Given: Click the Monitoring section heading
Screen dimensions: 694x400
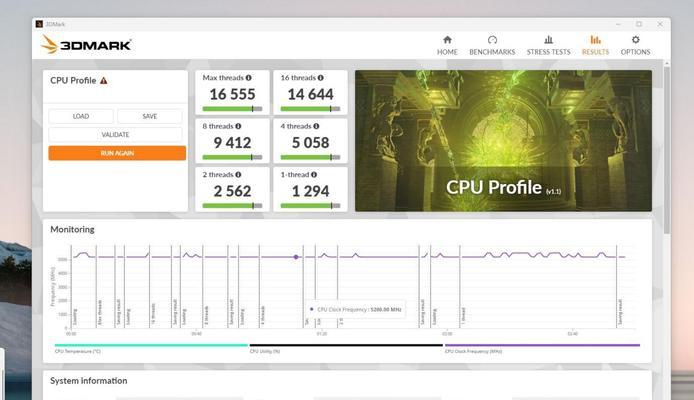Looking at the screenshot, I should pos(72,229).
